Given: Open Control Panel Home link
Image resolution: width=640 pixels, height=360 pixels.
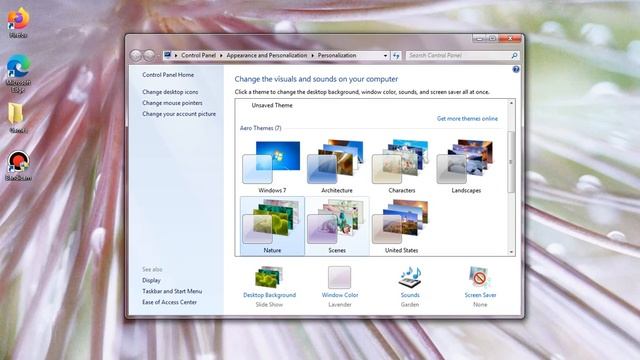Looking at the screenshot, I should tap(168, 75).
